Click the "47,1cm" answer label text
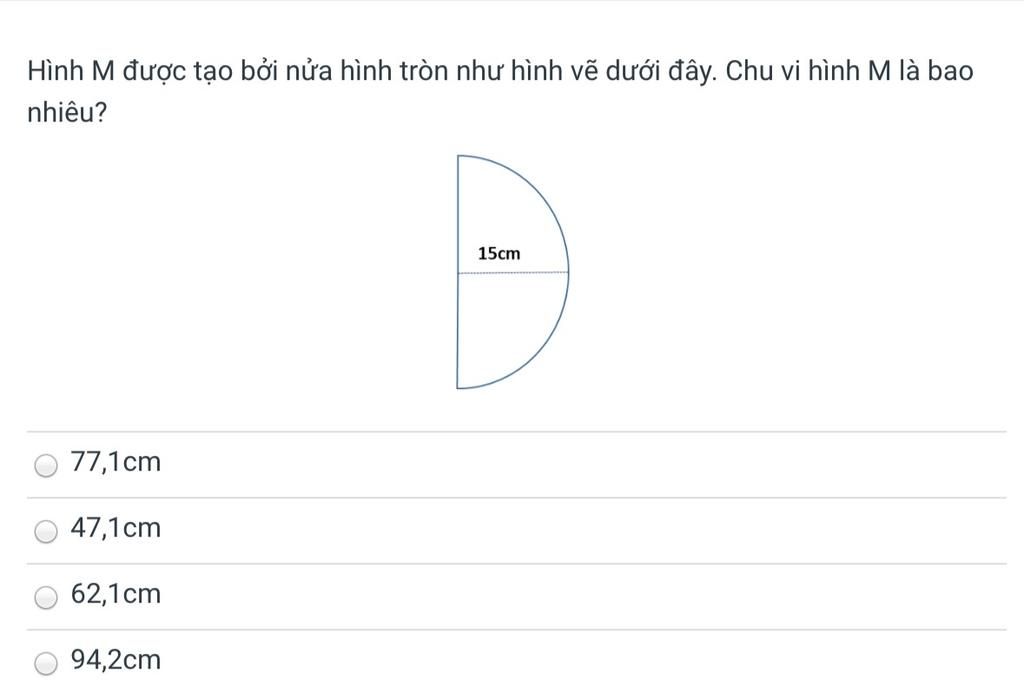Image resolution: width=1024 pixels, height=693 pixels. (x=116, y=528)
